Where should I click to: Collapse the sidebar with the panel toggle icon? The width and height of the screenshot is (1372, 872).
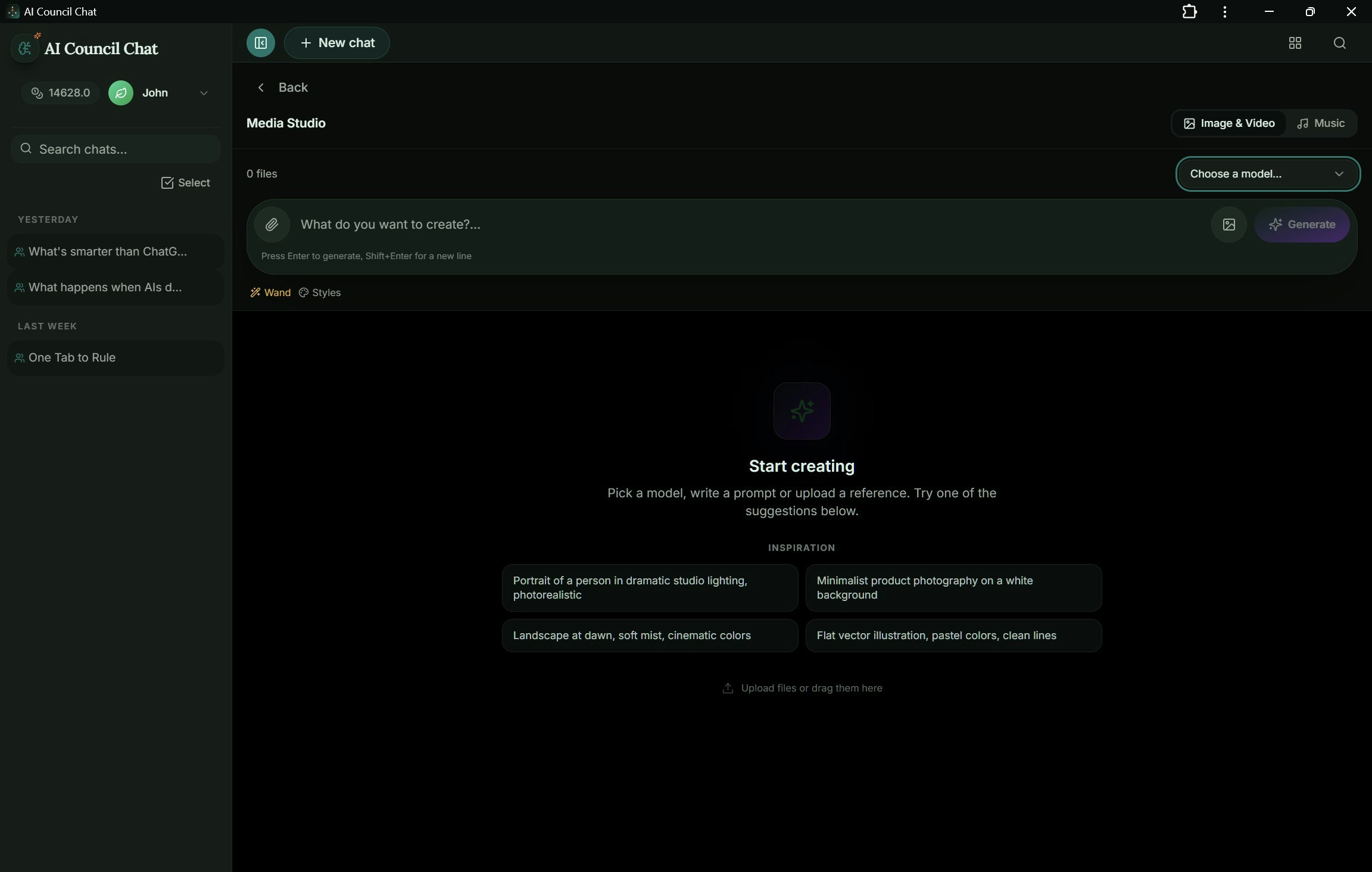pos(261,43)
